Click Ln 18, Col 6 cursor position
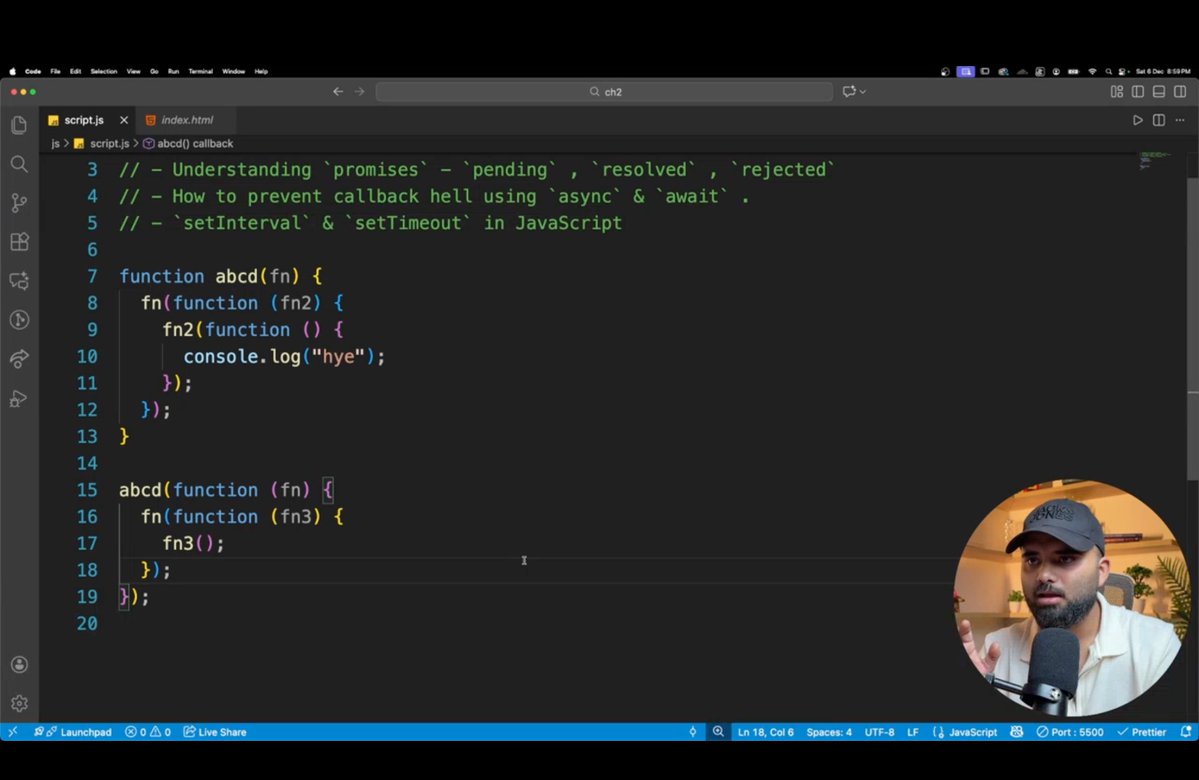This screenshot has height=780, width=1199. [765, 732]
